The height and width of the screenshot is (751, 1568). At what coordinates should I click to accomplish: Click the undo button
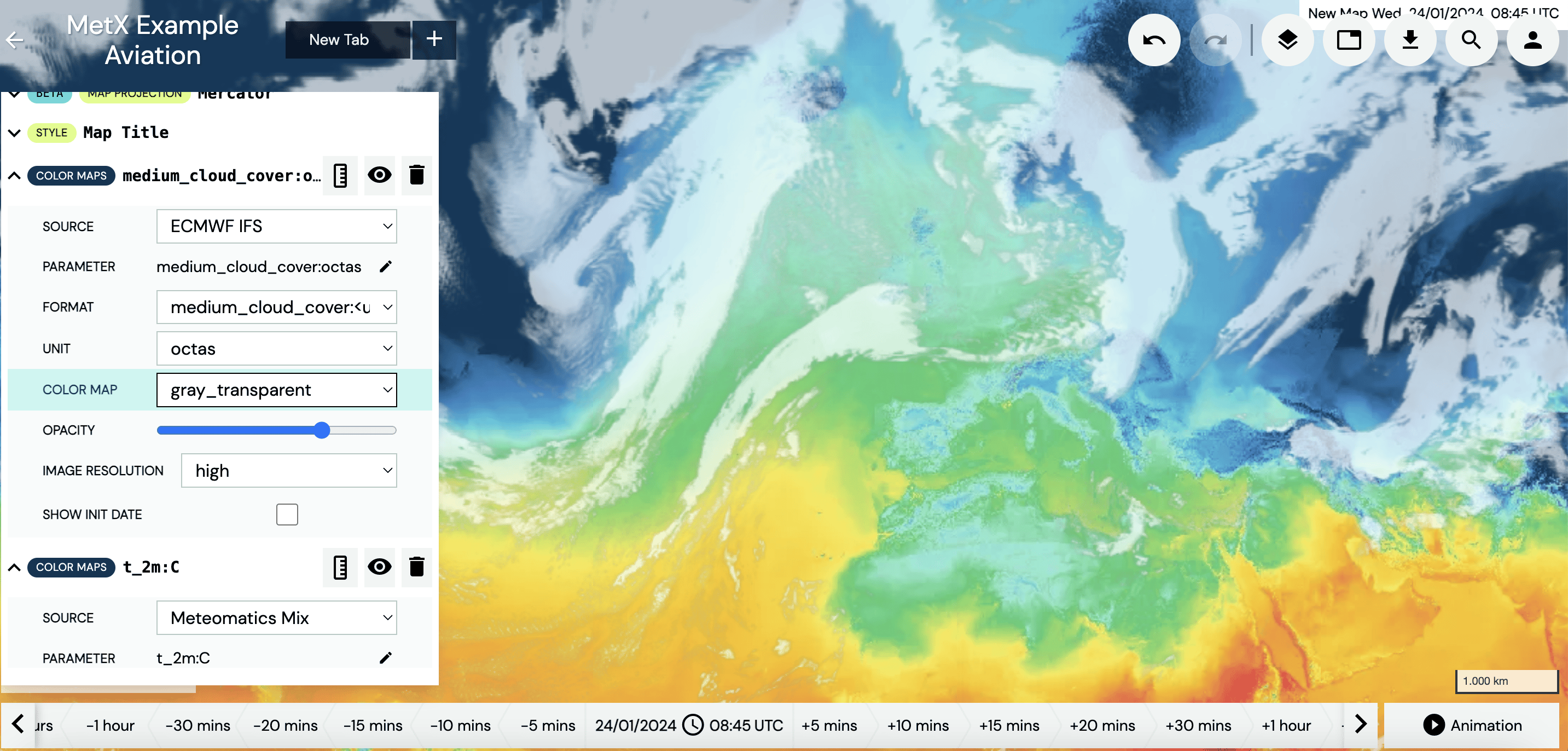point(1154,40)
